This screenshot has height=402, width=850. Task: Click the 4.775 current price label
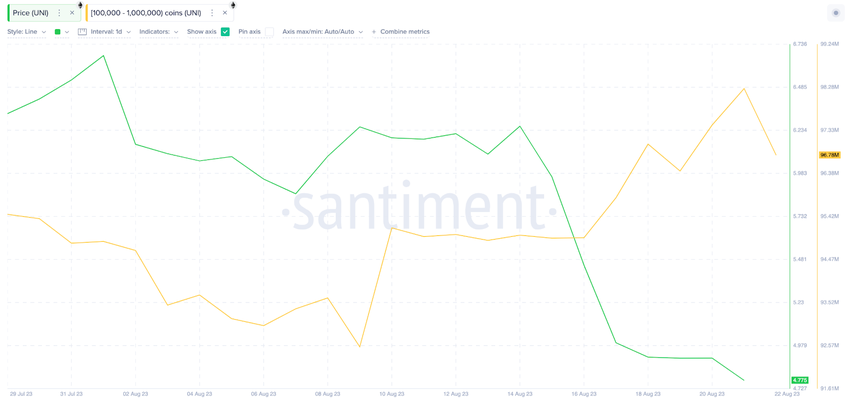(x=800, y=380)
